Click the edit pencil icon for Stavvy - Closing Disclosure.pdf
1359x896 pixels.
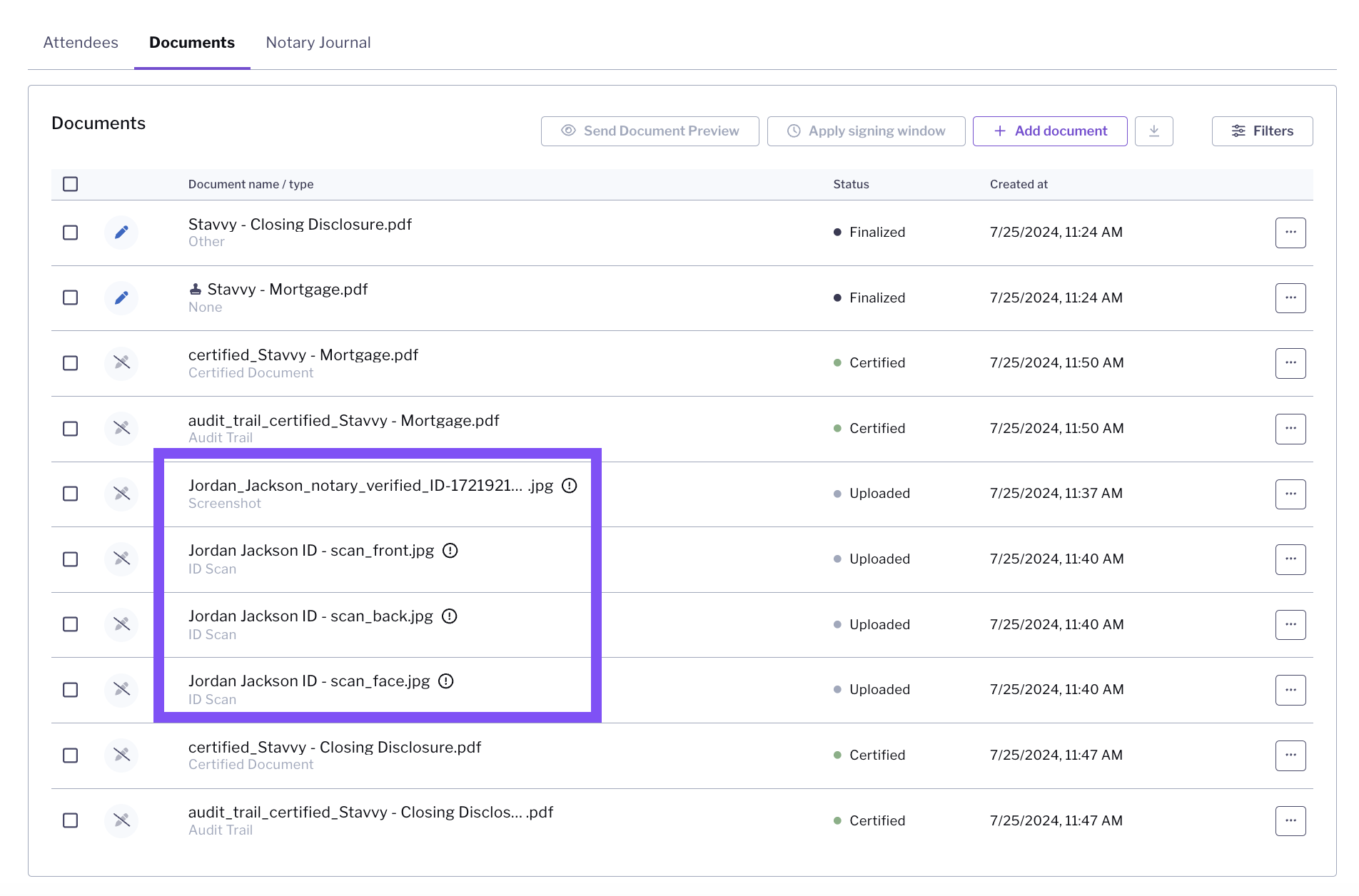(x=121, y=233)
